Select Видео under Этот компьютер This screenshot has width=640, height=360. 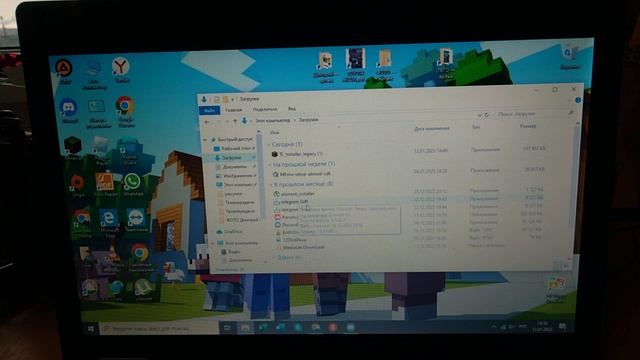tap(231, 252)
